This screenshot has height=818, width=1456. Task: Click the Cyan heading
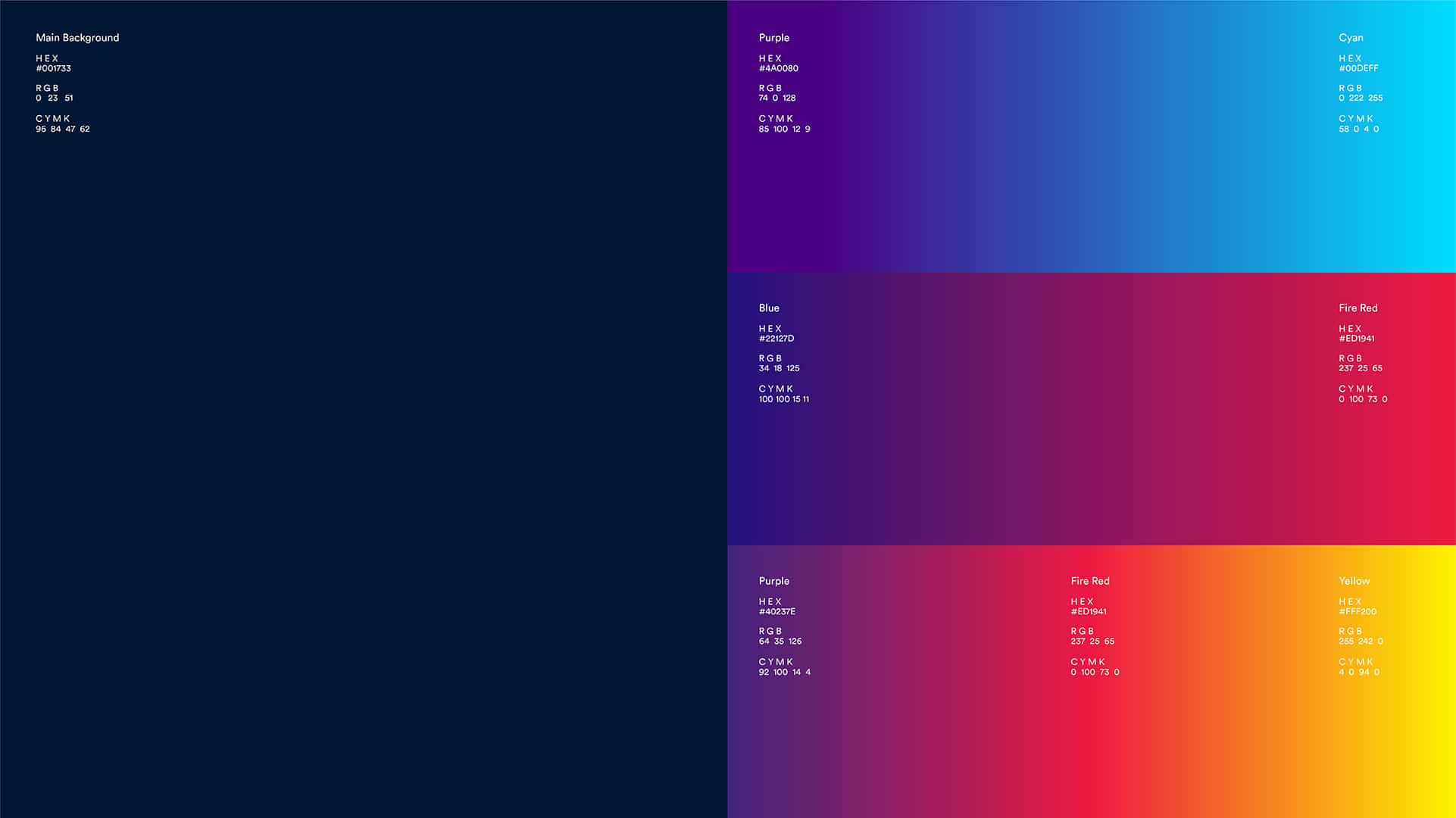pyautogui.click(x=1351, y=38)
